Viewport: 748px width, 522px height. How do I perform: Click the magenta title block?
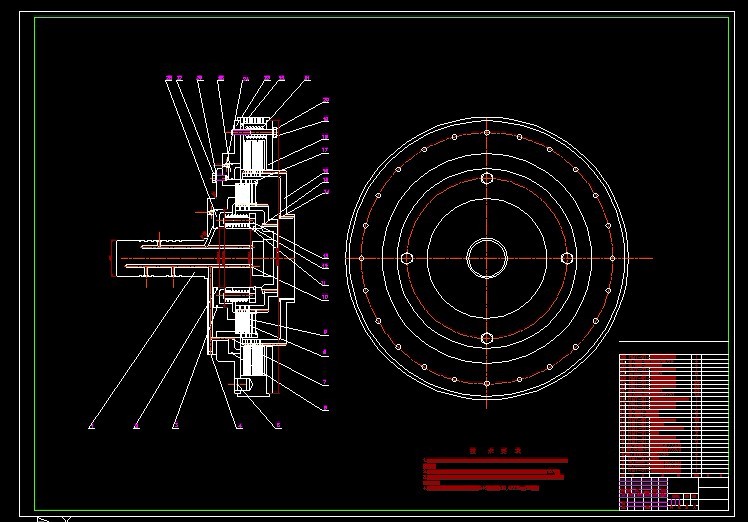(644, 493)
